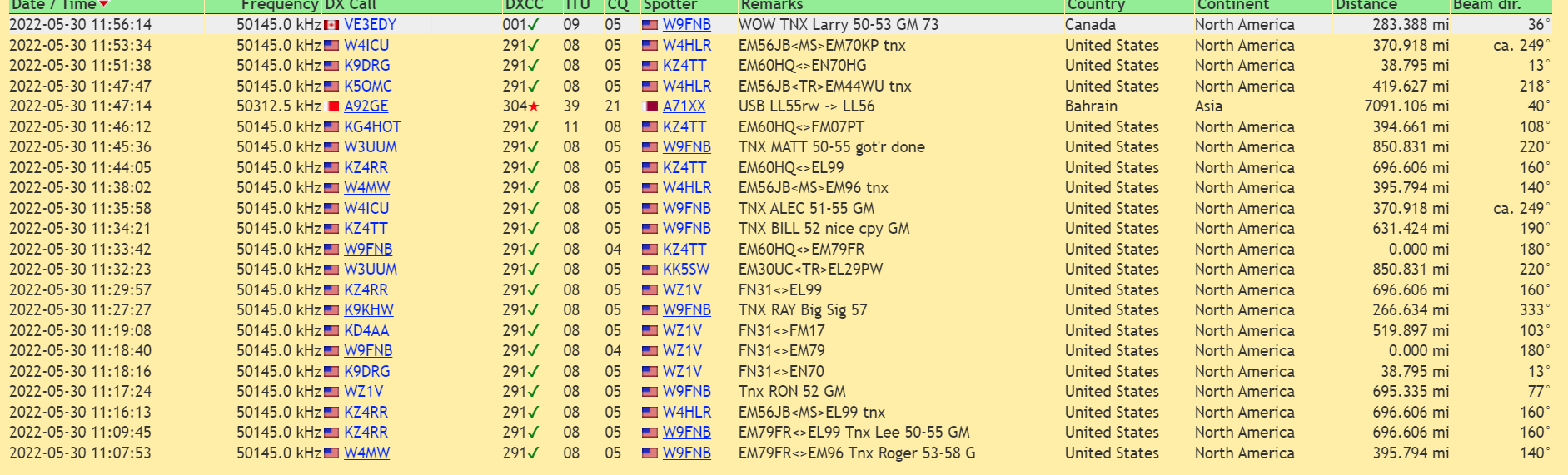Click the US flag beside KG4HOT
1568x475 pixels.
tap(331, 127)
